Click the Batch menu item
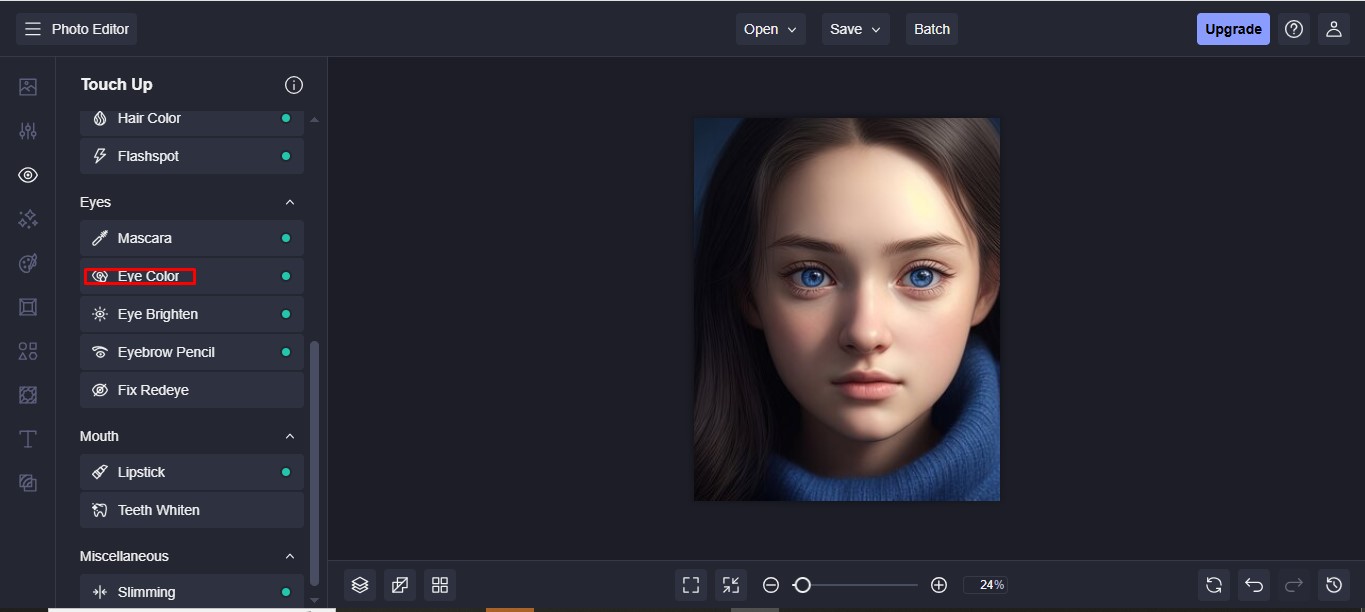 pyautogui.click(x=931, y=28)
